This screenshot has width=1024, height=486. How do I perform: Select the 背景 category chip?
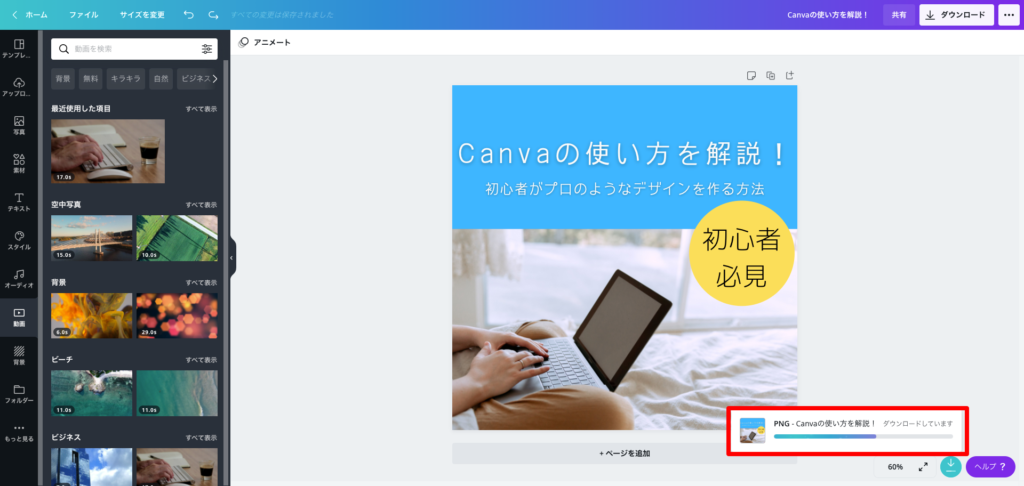[63, 79]
